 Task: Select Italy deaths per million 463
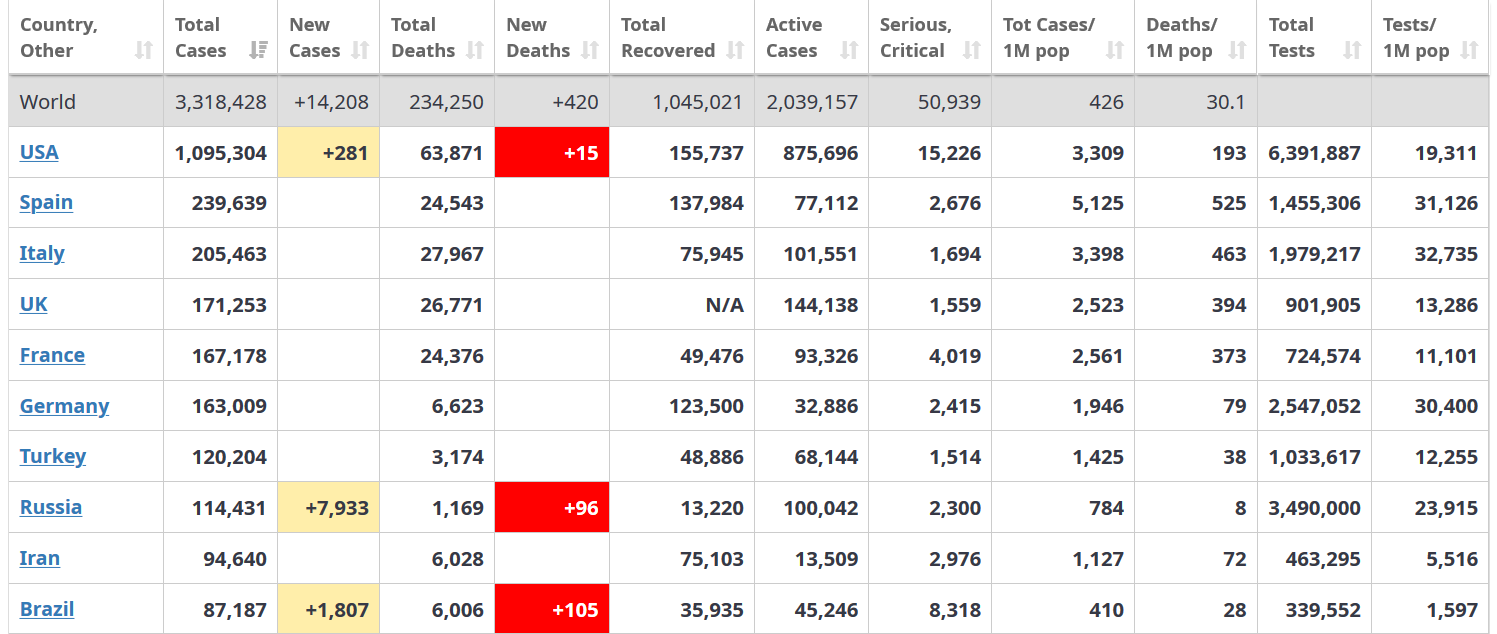tap(1229, 254)
